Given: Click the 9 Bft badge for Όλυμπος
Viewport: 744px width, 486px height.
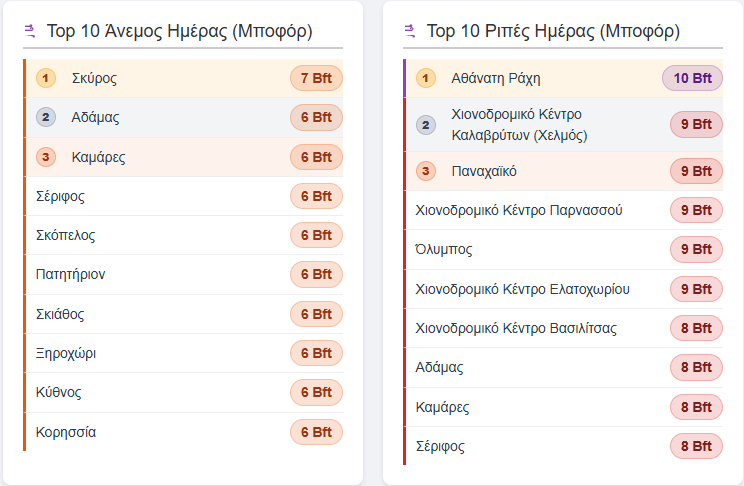Looking at the screenshot, I should pyautogui.click(x=696, y=249).
